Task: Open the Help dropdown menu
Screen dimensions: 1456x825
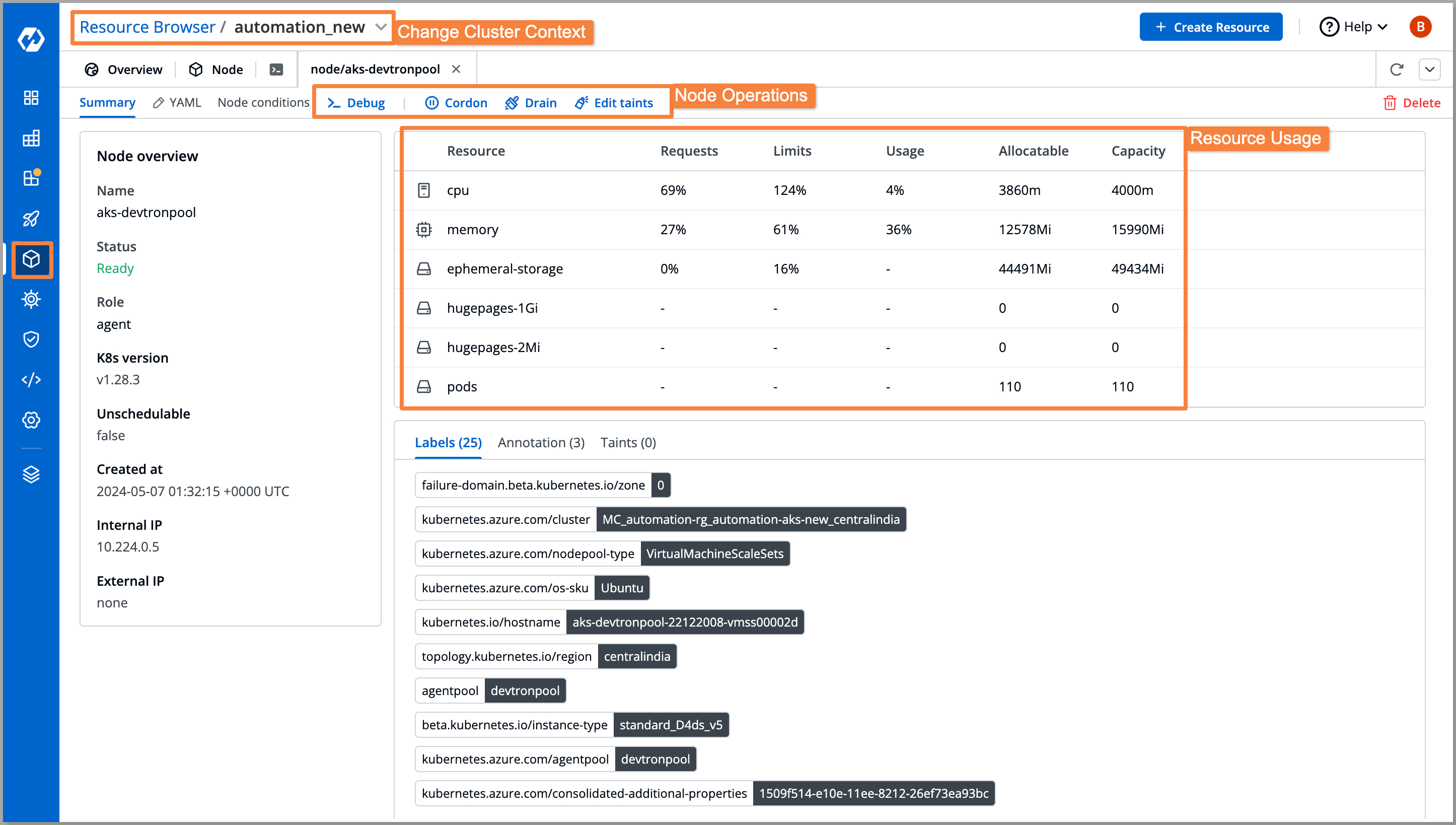Action: pos(1355,27)
